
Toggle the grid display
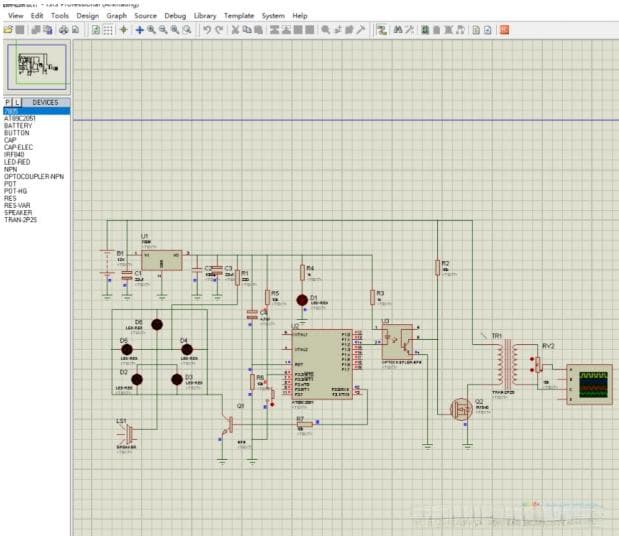click(x=108, y=30)
